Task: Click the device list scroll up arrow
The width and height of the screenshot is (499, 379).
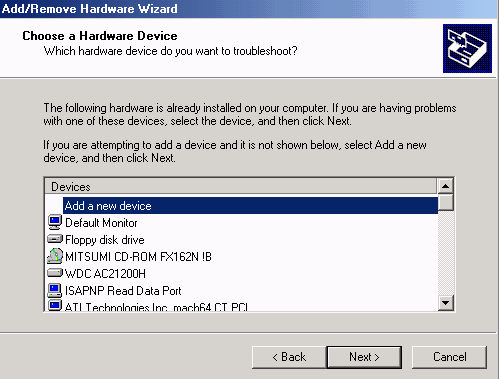Action: (446, 186)
